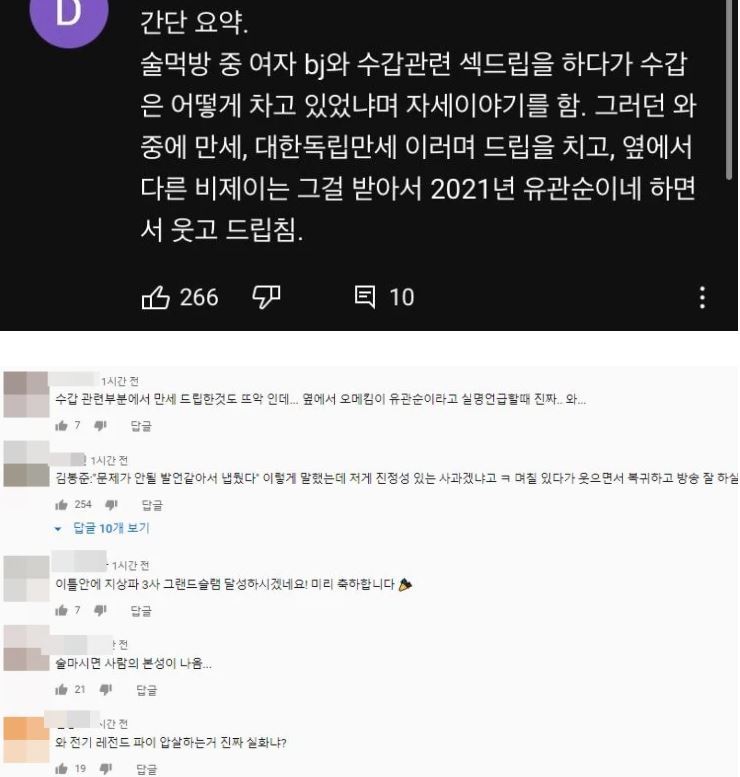The image size is (740, 777).
Task: Reply to the 유관순 실명언급 comment
Action: [x=141, y=426]
